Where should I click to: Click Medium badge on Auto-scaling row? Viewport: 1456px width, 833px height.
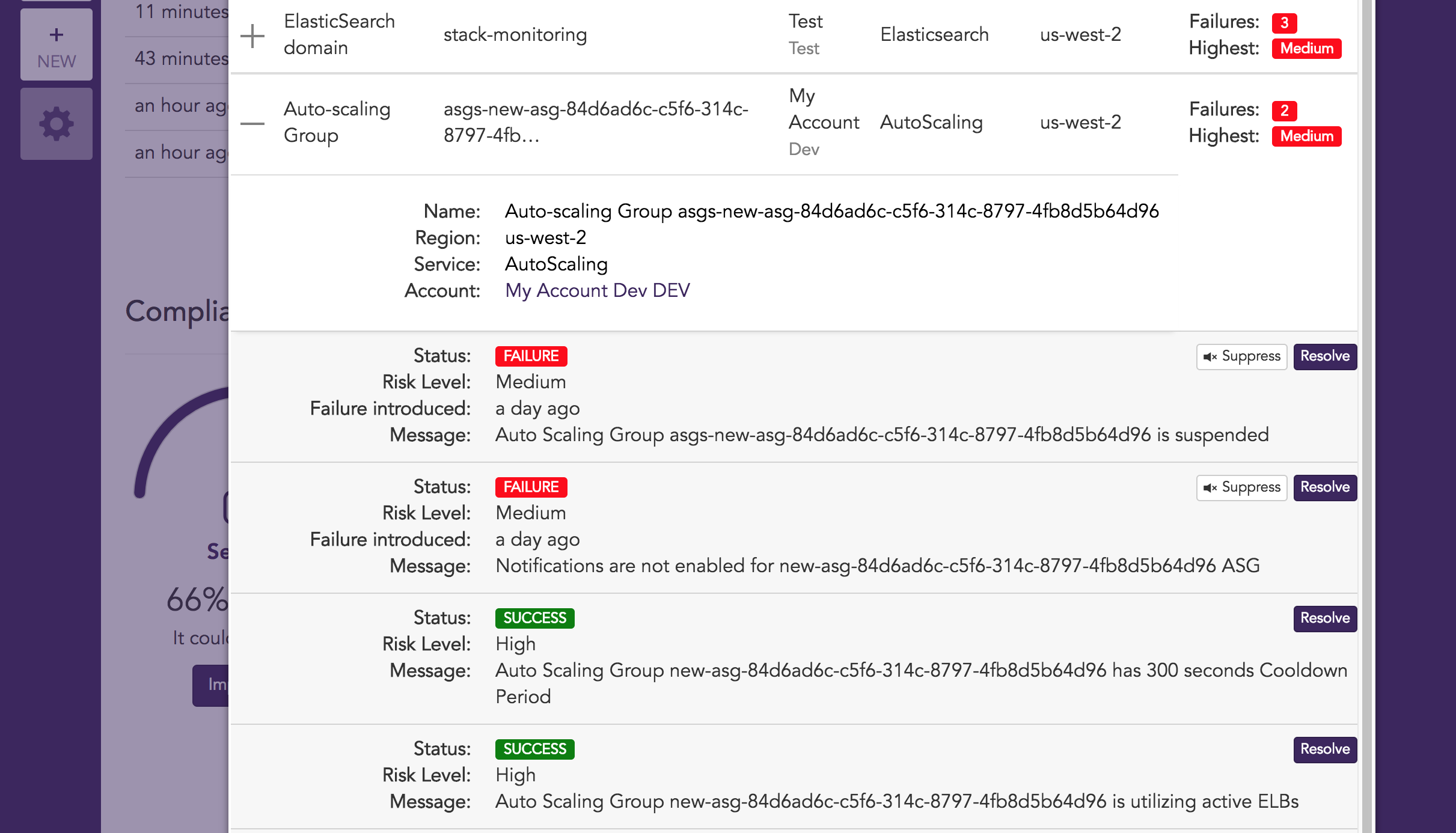[1306, 136]
